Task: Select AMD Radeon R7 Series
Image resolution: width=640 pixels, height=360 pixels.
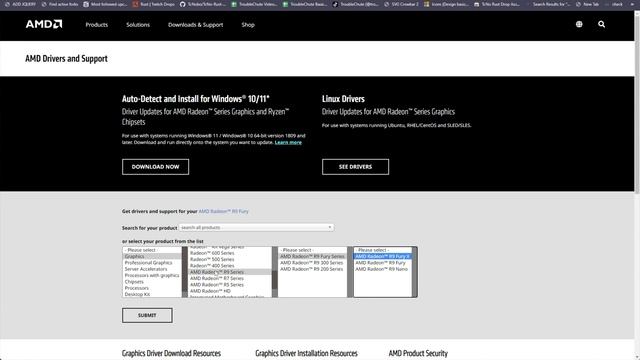Action: (x=229, y=278)
